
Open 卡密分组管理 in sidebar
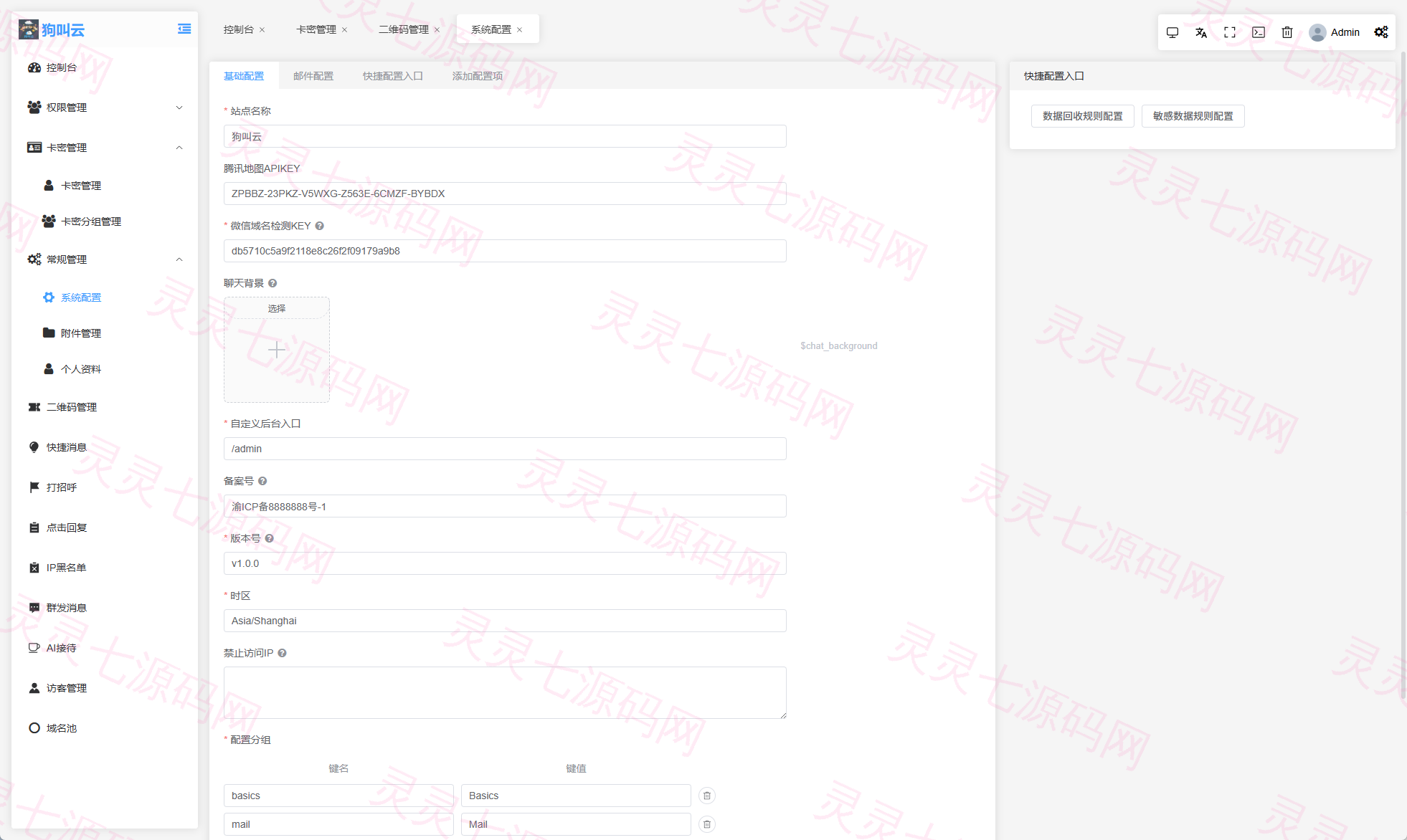click(105, 221)
